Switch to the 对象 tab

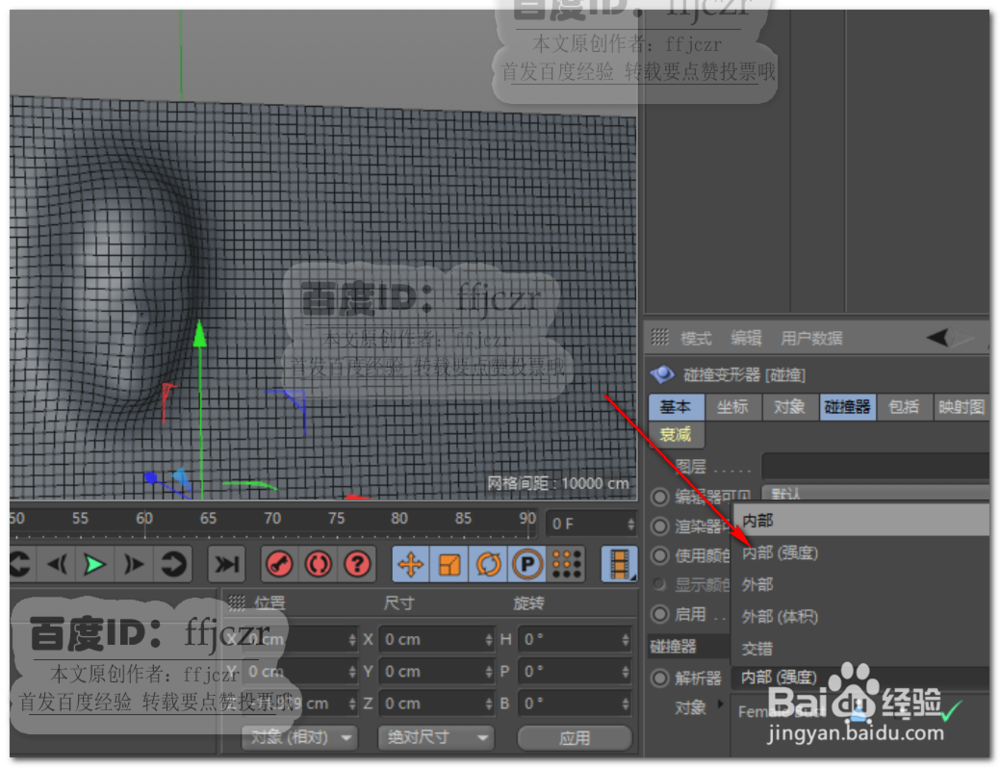click(x=790, y=406)
